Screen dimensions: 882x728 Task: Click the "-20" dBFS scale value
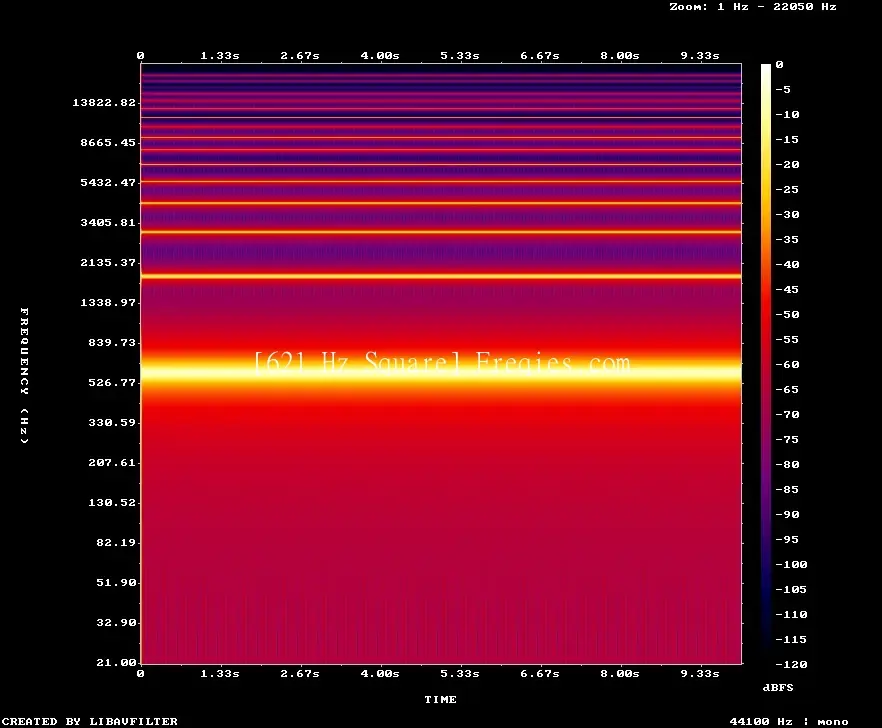787,164
